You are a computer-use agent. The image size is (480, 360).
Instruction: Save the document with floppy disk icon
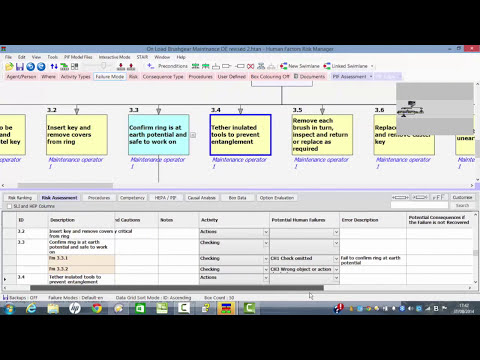tap(20, 66)
